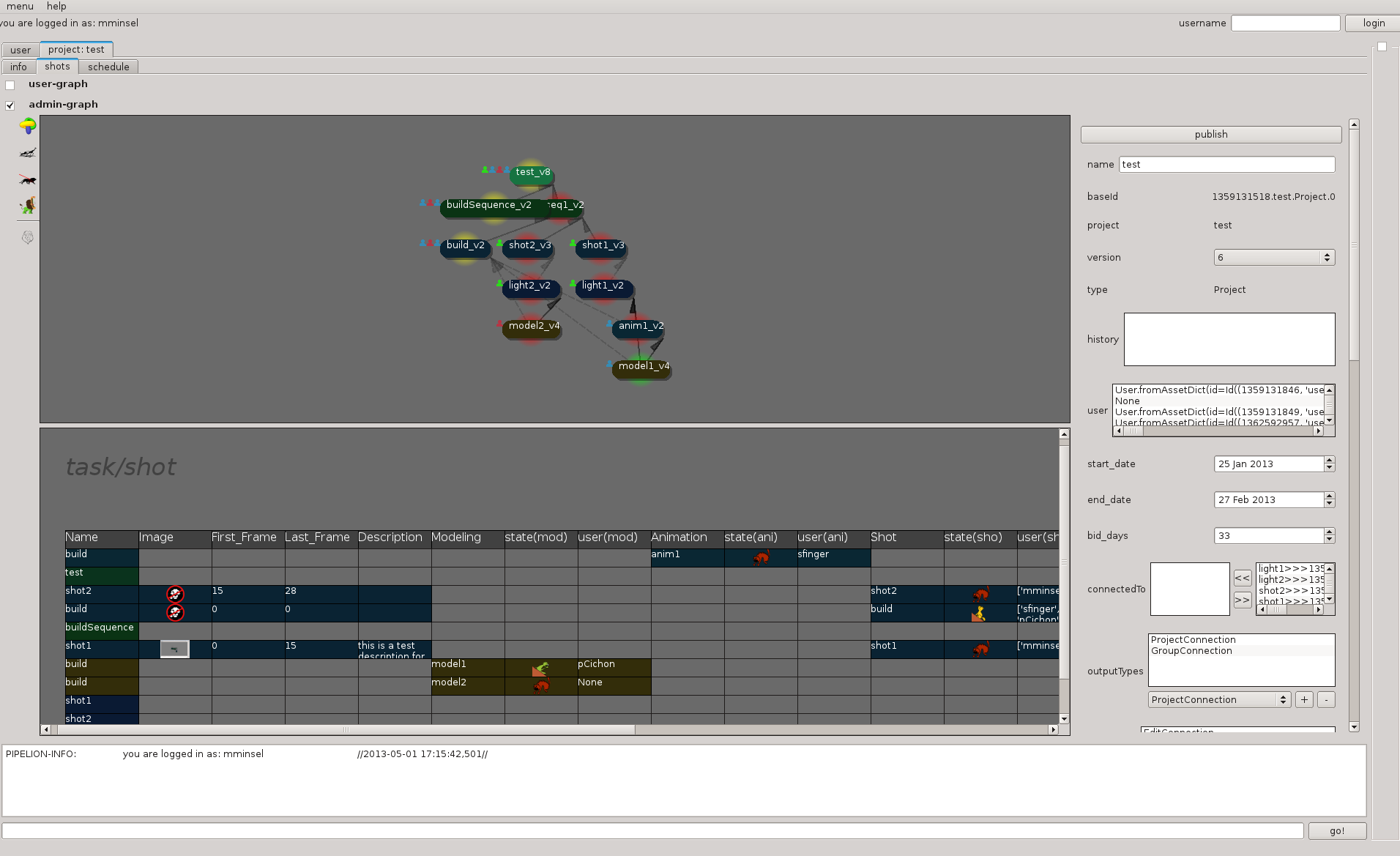Screen dimensions: 1400x856
Task: Open the shot1 image thumbnail
Action: (x=175, y=649)
